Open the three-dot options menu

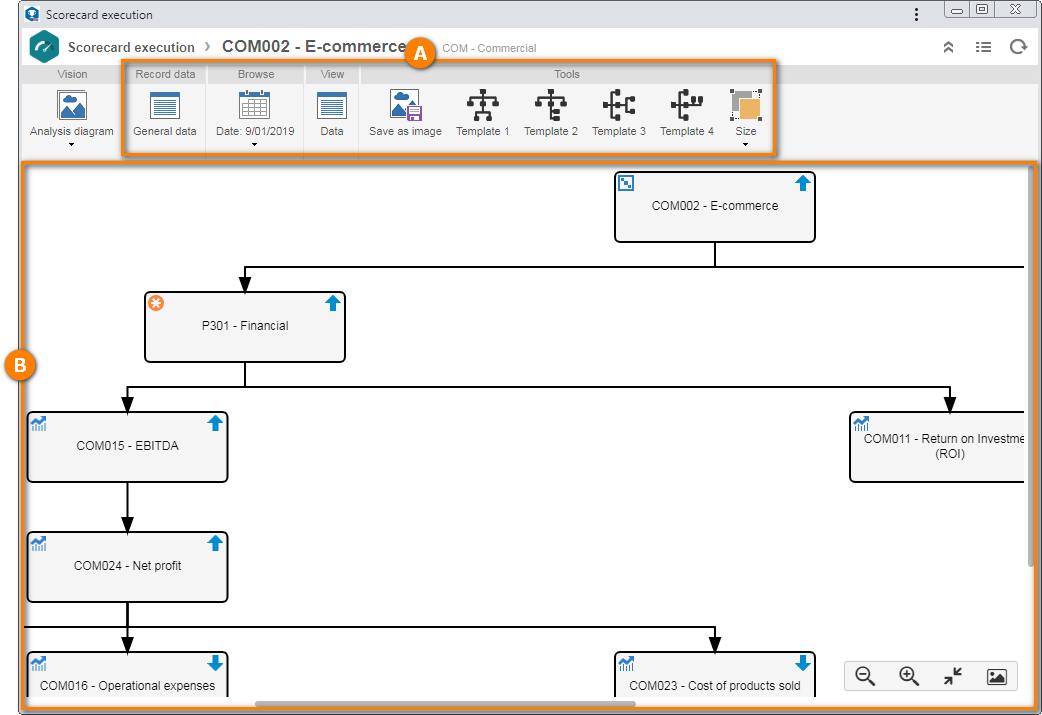916,14
